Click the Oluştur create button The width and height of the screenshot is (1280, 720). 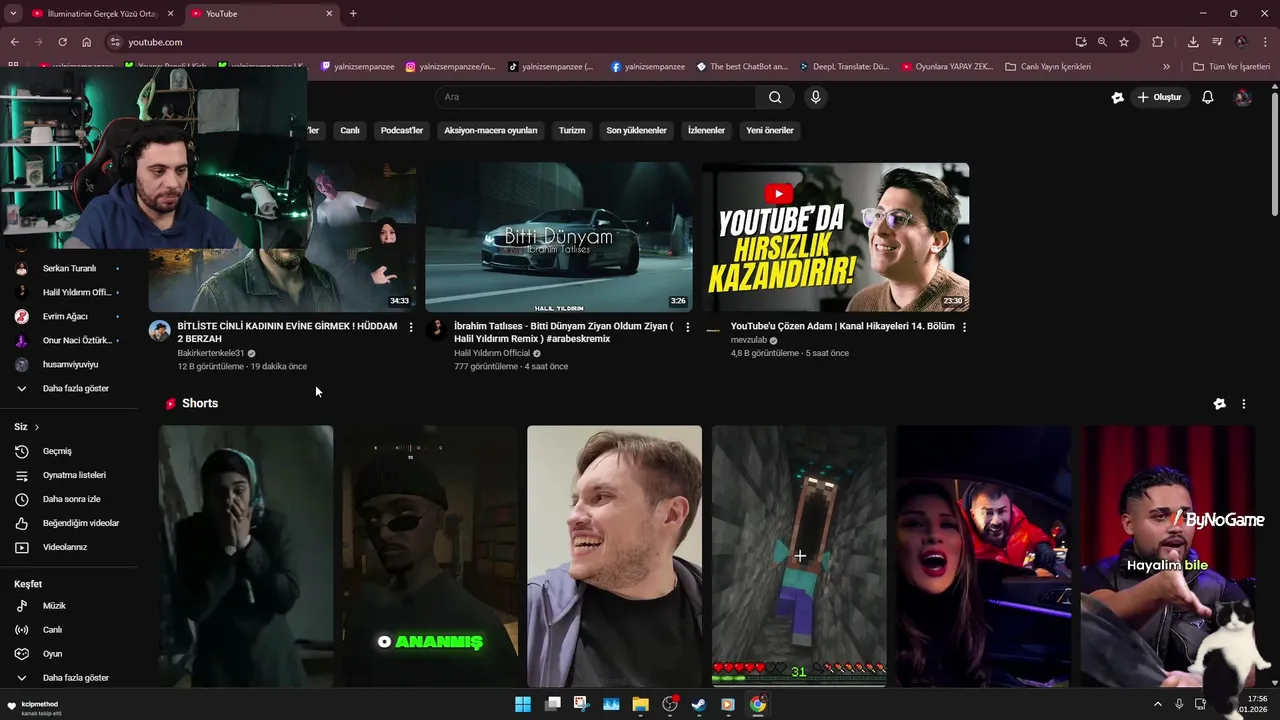1159,97
